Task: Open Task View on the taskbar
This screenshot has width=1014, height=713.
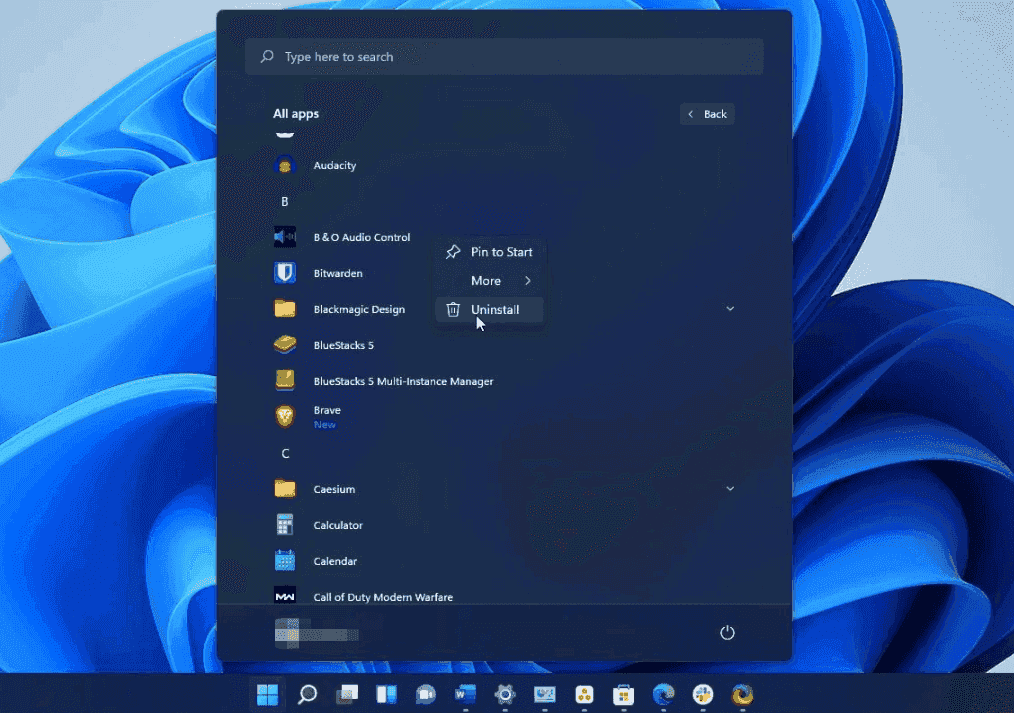Action: (x=347, y=695)
